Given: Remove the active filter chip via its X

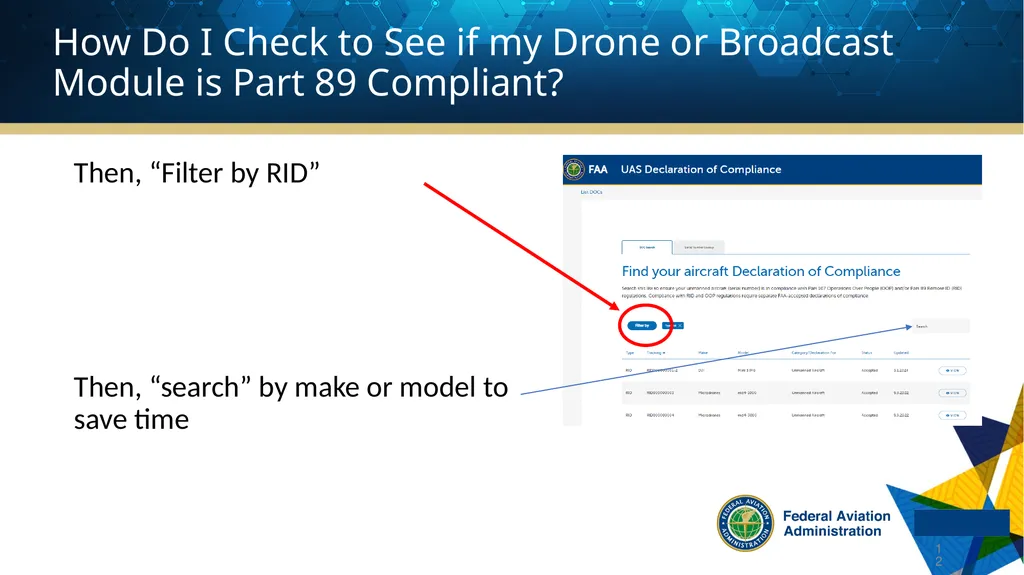Looking at the screenshot, I should [679, 325].
